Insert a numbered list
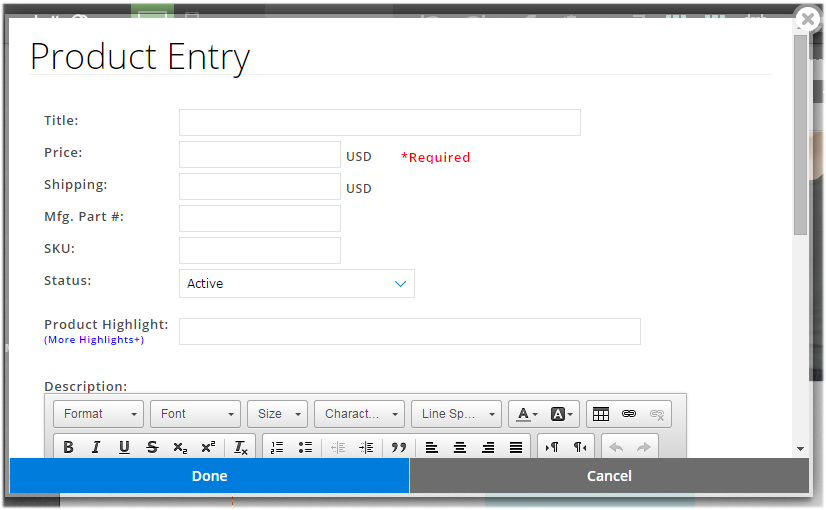 tap(277, 447)
